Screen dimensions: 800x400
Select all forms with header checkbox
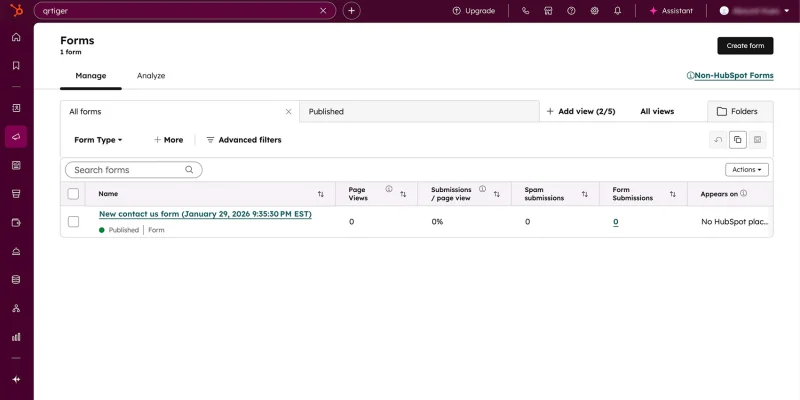pyautogui.click(x=73, y=194)
